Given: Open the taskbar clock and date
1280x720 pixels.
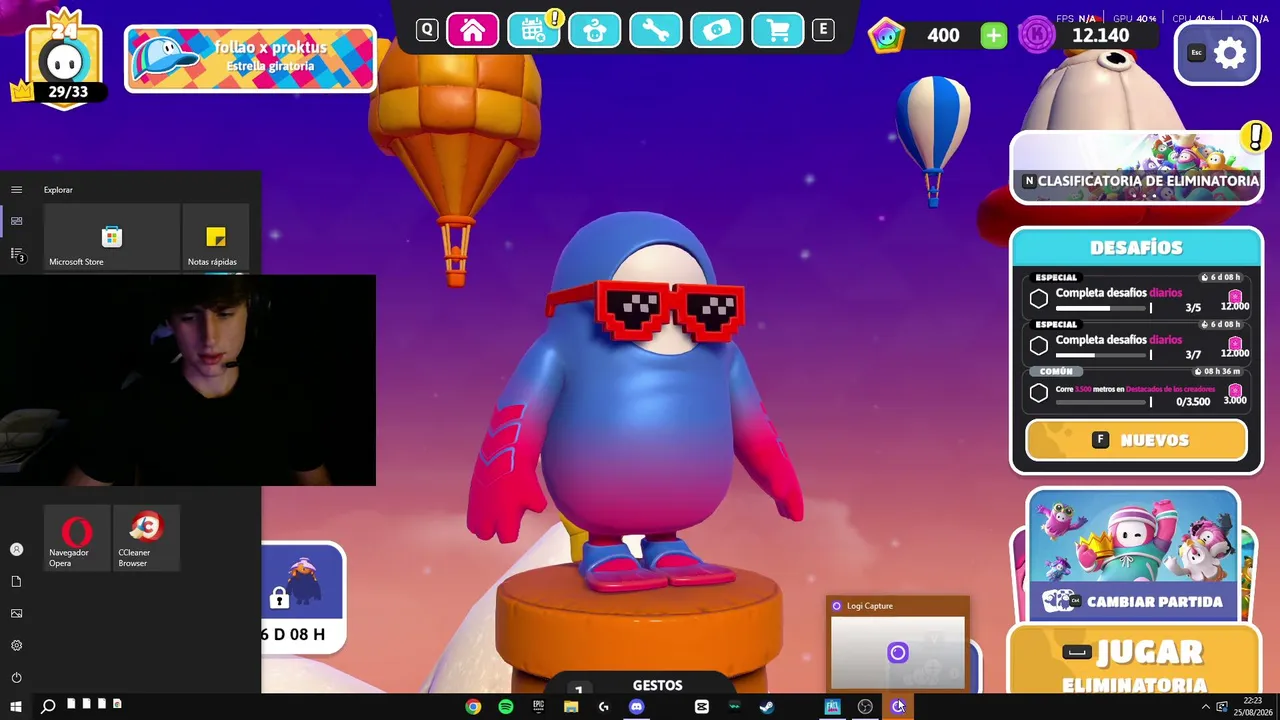Looking at the screenshot, I should click(1252, 707).
